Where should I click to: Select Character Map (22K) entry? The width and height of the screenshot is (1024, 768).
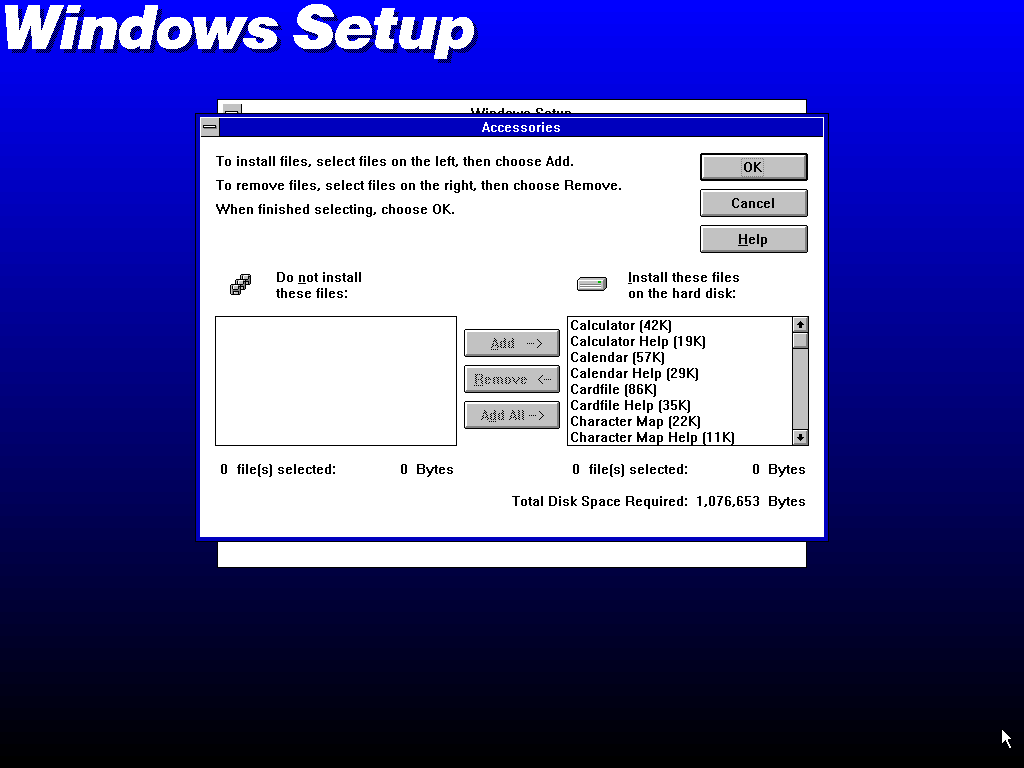tap(679, 421)
